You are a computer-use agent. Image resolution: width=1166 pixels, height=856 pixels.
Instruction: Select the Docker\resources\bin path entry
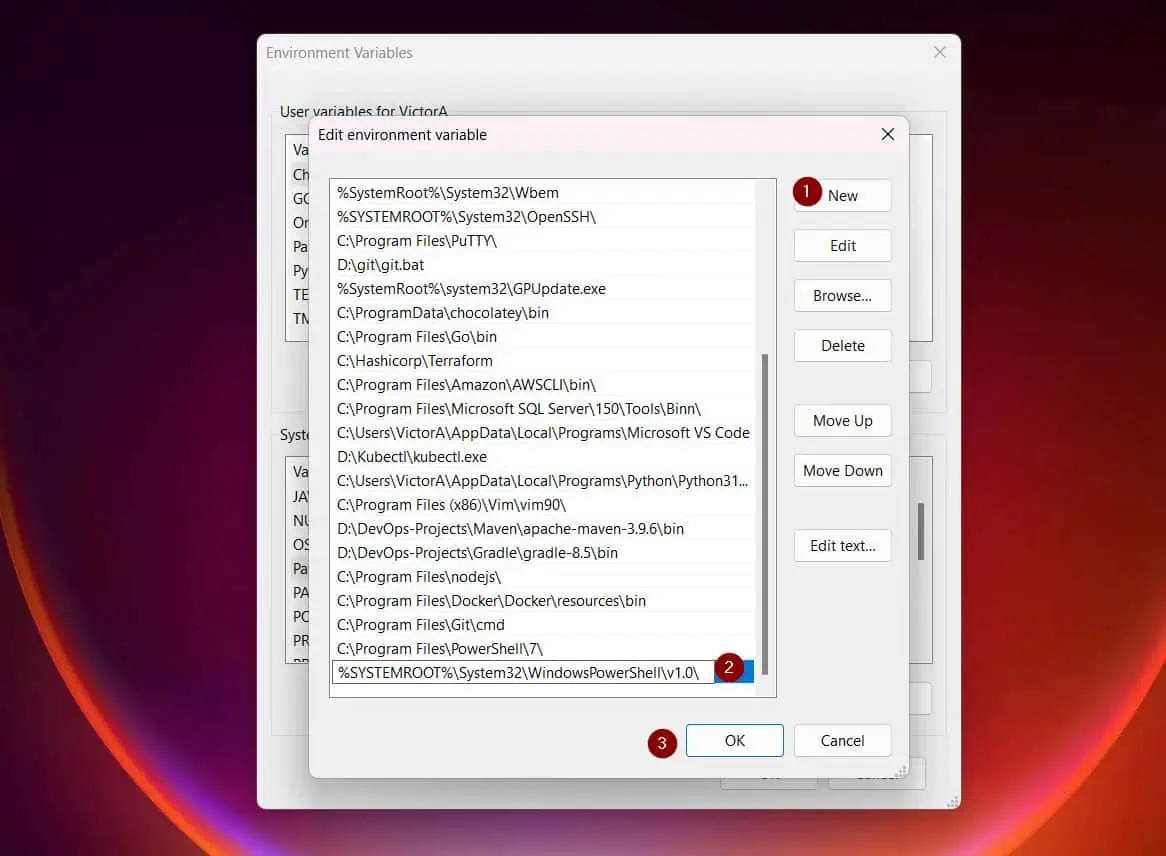click(x=543, y=600)
